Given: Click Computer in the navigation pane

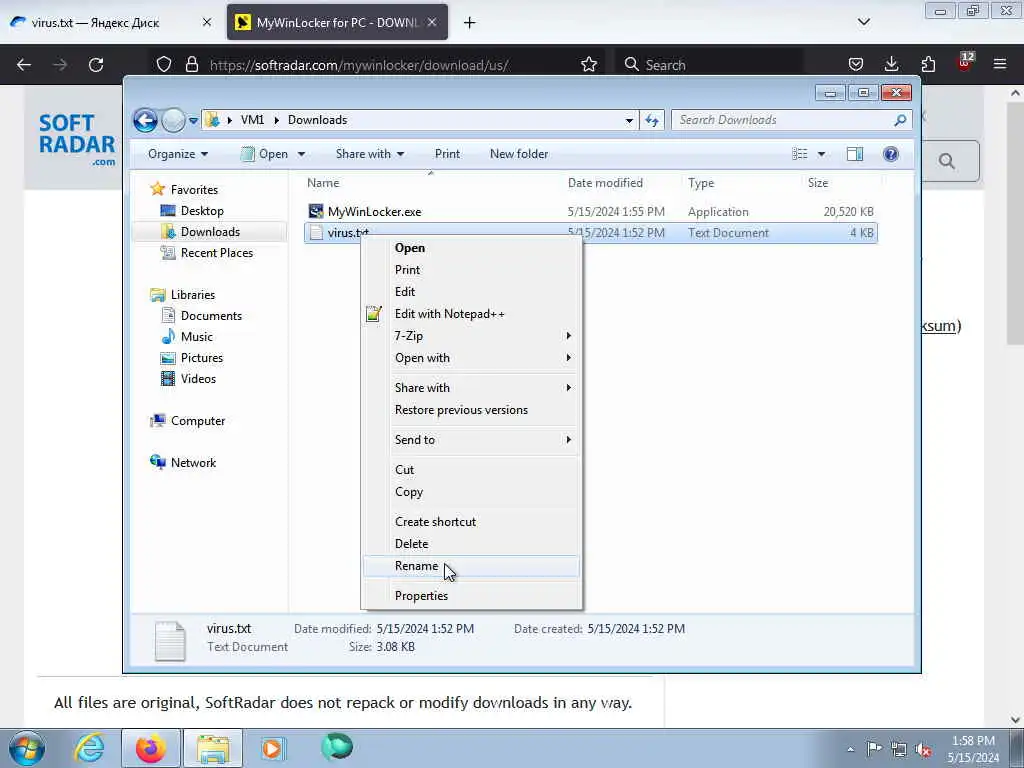Looking at the screenshot, I should (198, 421).
